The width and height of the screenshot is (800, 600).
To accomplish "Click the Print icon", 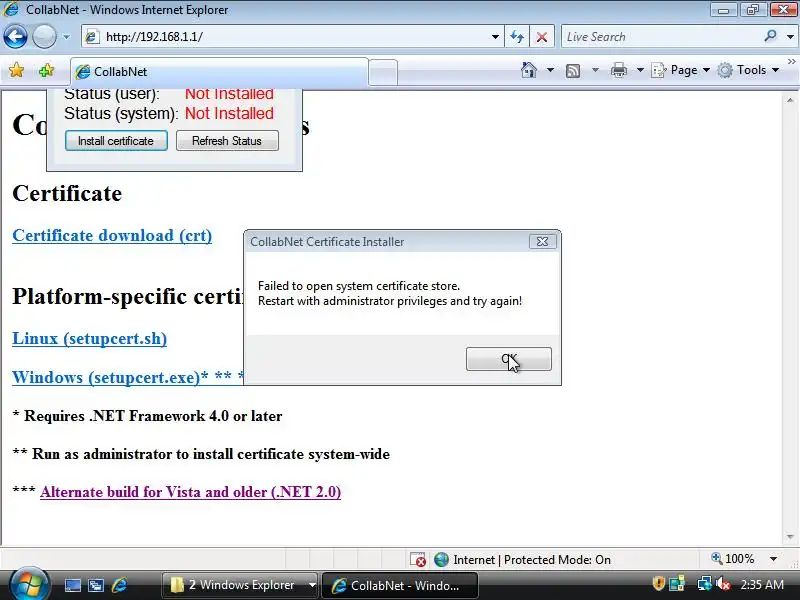I will 618,70.
